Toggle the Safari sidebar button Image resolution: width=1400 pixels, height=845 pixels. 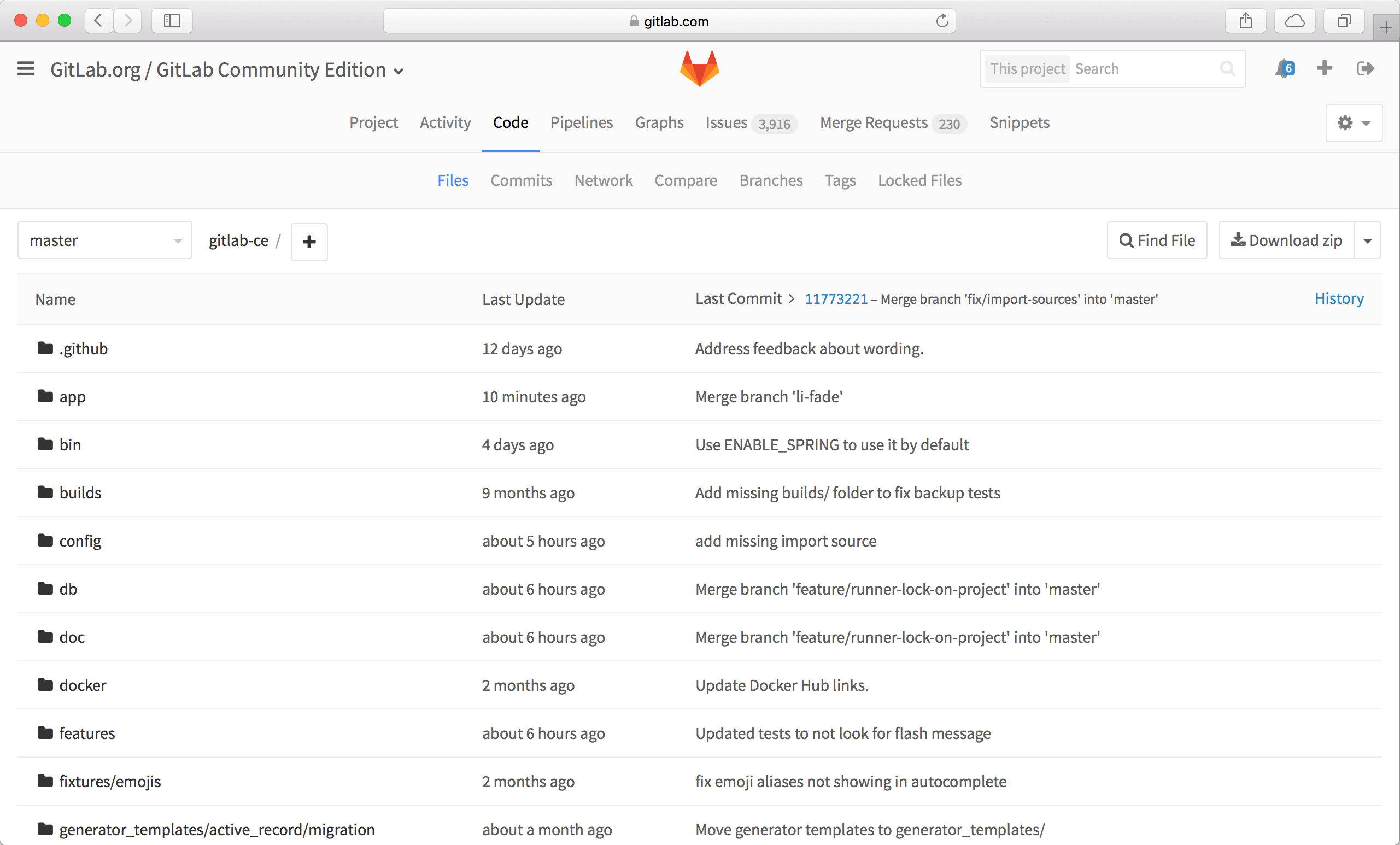pos(172,21)
